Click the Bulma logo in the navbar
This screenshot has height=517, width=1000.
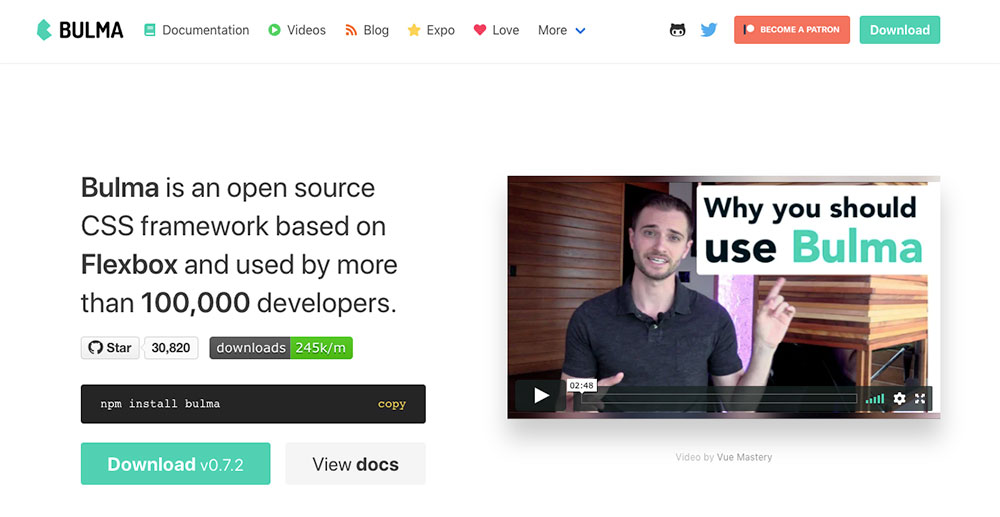(x=80, y=30)
